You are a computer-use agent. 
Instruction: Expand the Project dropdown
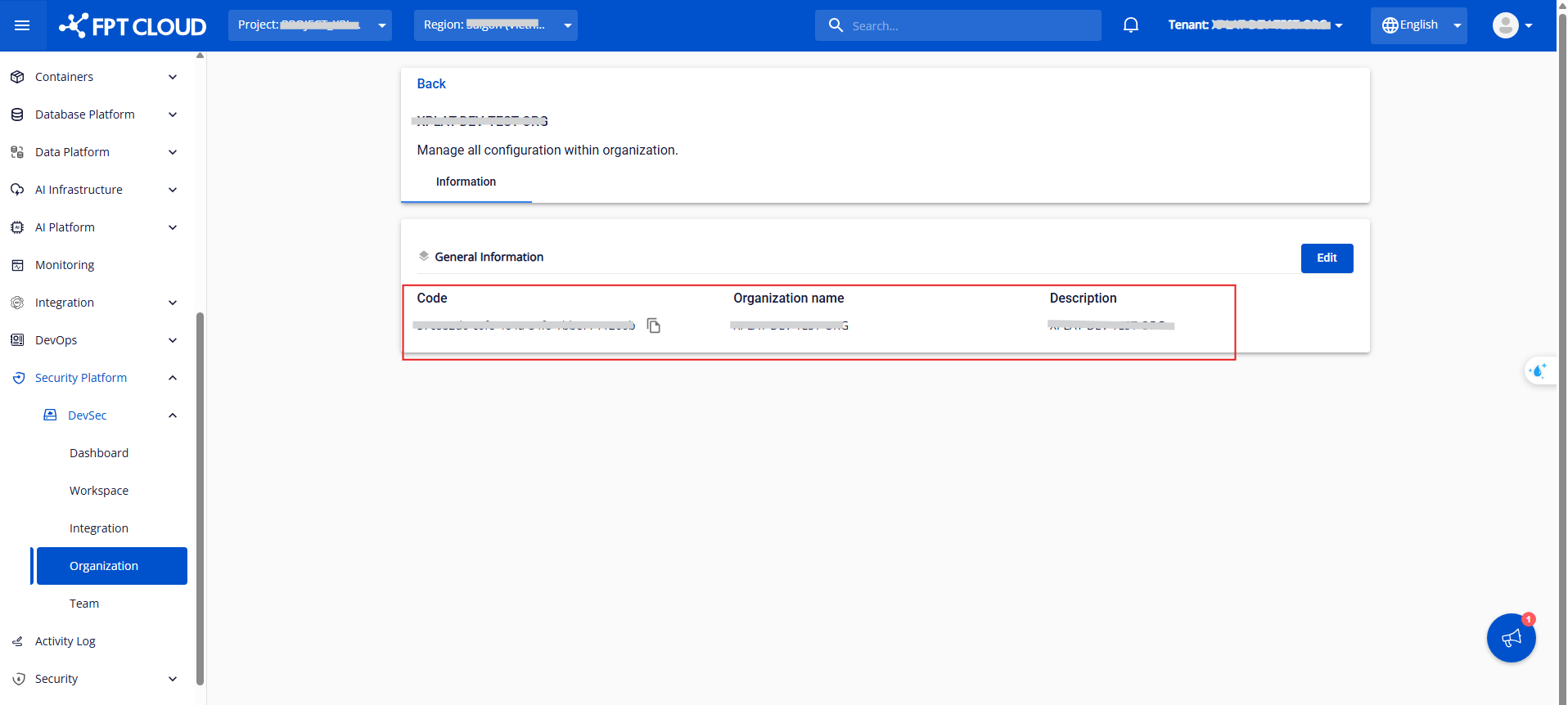(x=309, y=25)
